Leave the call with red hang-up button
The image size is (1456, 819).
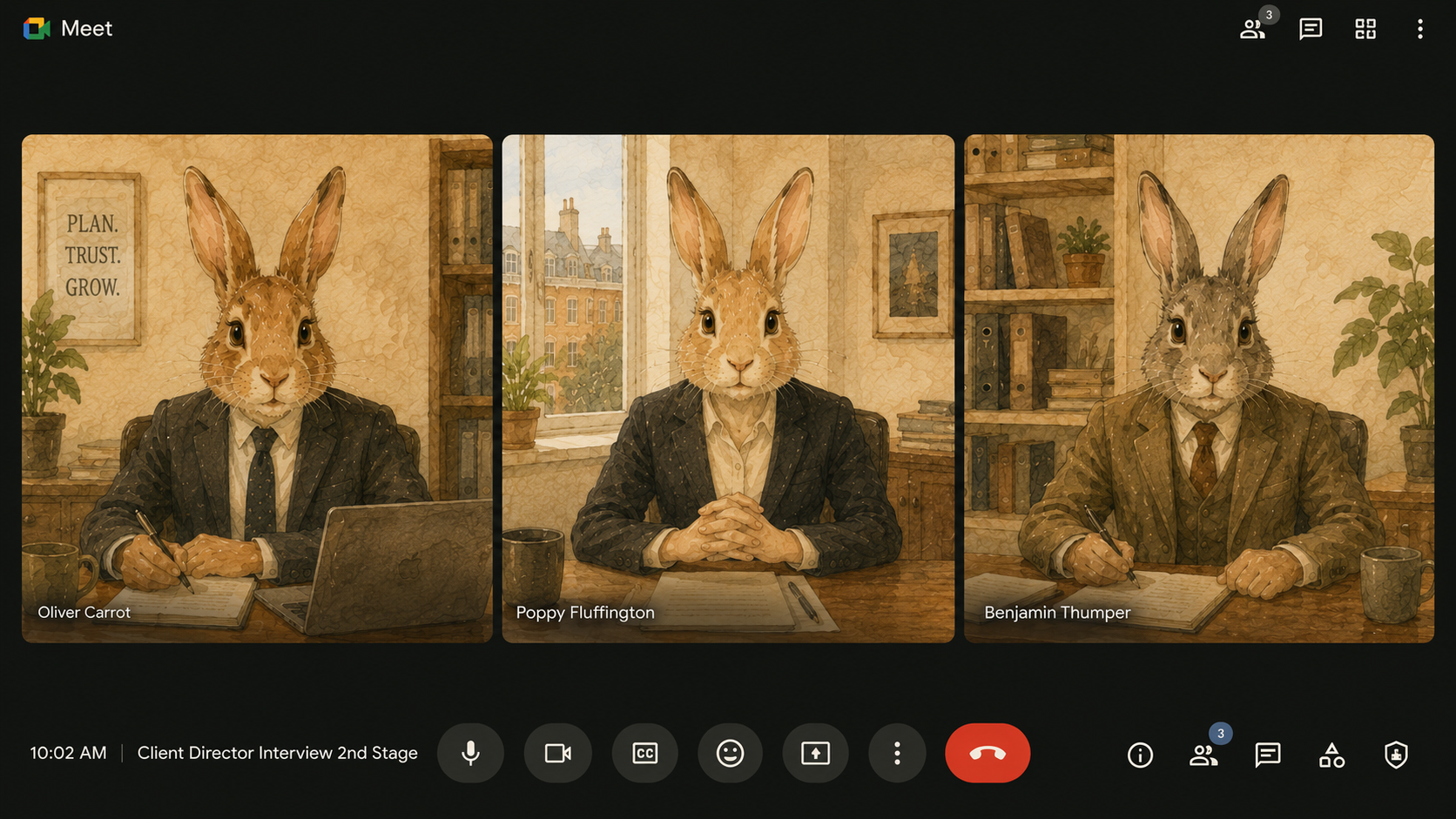(988, 753)
